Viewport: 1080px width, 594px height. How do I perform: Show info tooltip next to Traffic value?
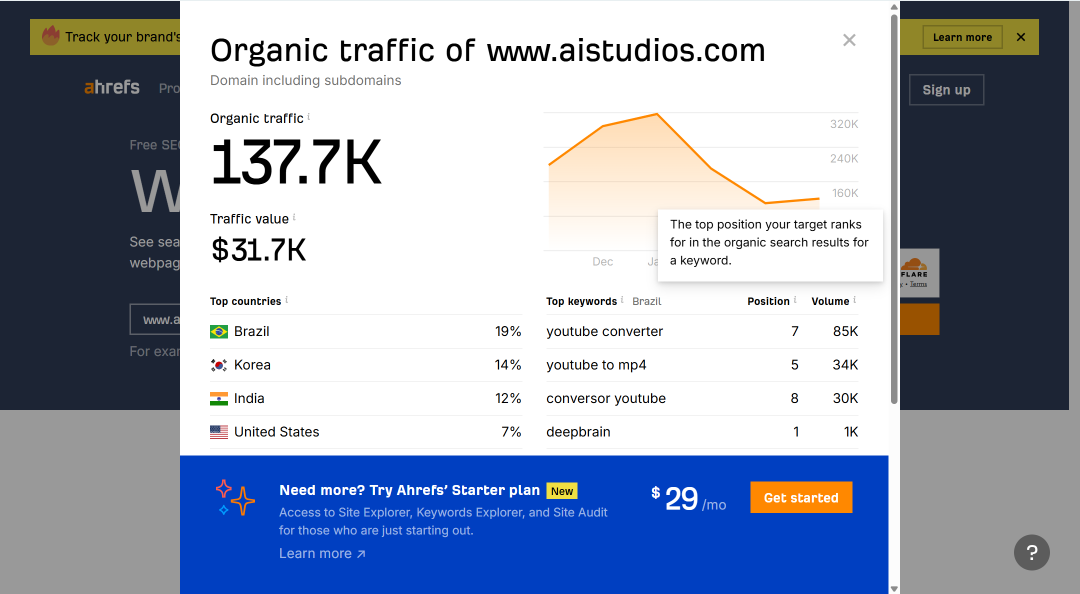tap(294, 217)
